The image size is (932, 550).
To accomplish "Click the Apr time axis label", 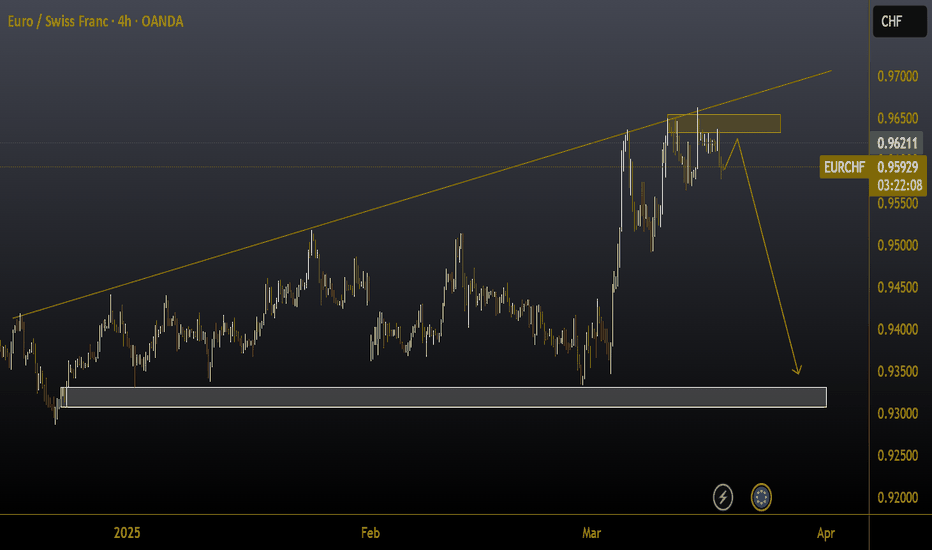I will 826,533.
